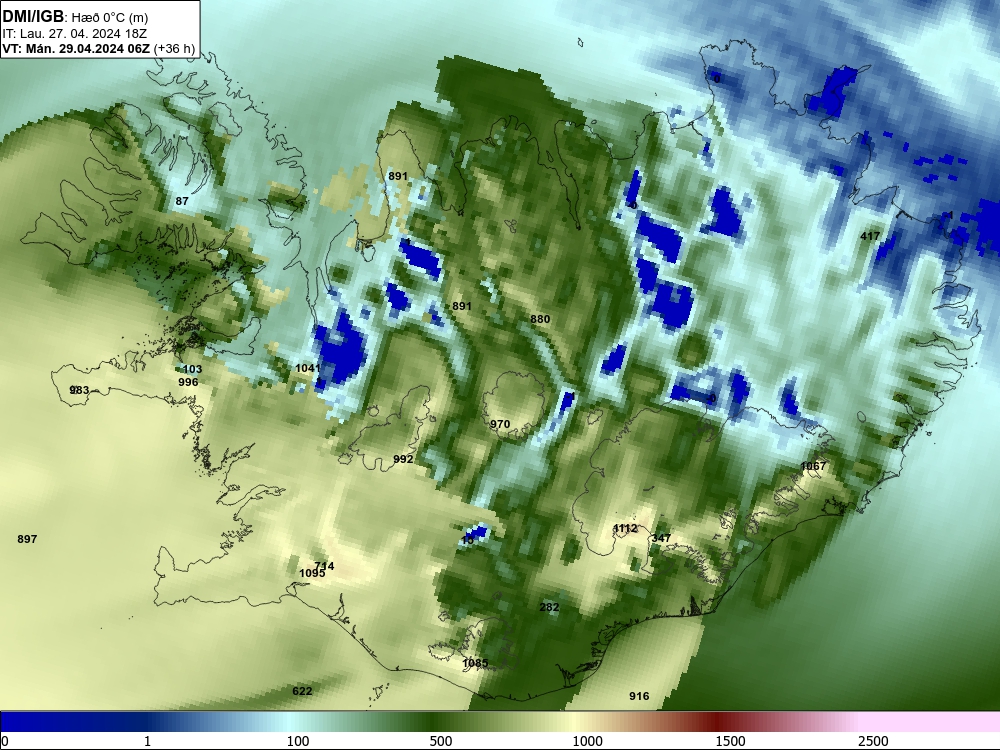Viewport: 1000px width, 750px height.
Task: Click the map value 417
Action: [870, 236]
